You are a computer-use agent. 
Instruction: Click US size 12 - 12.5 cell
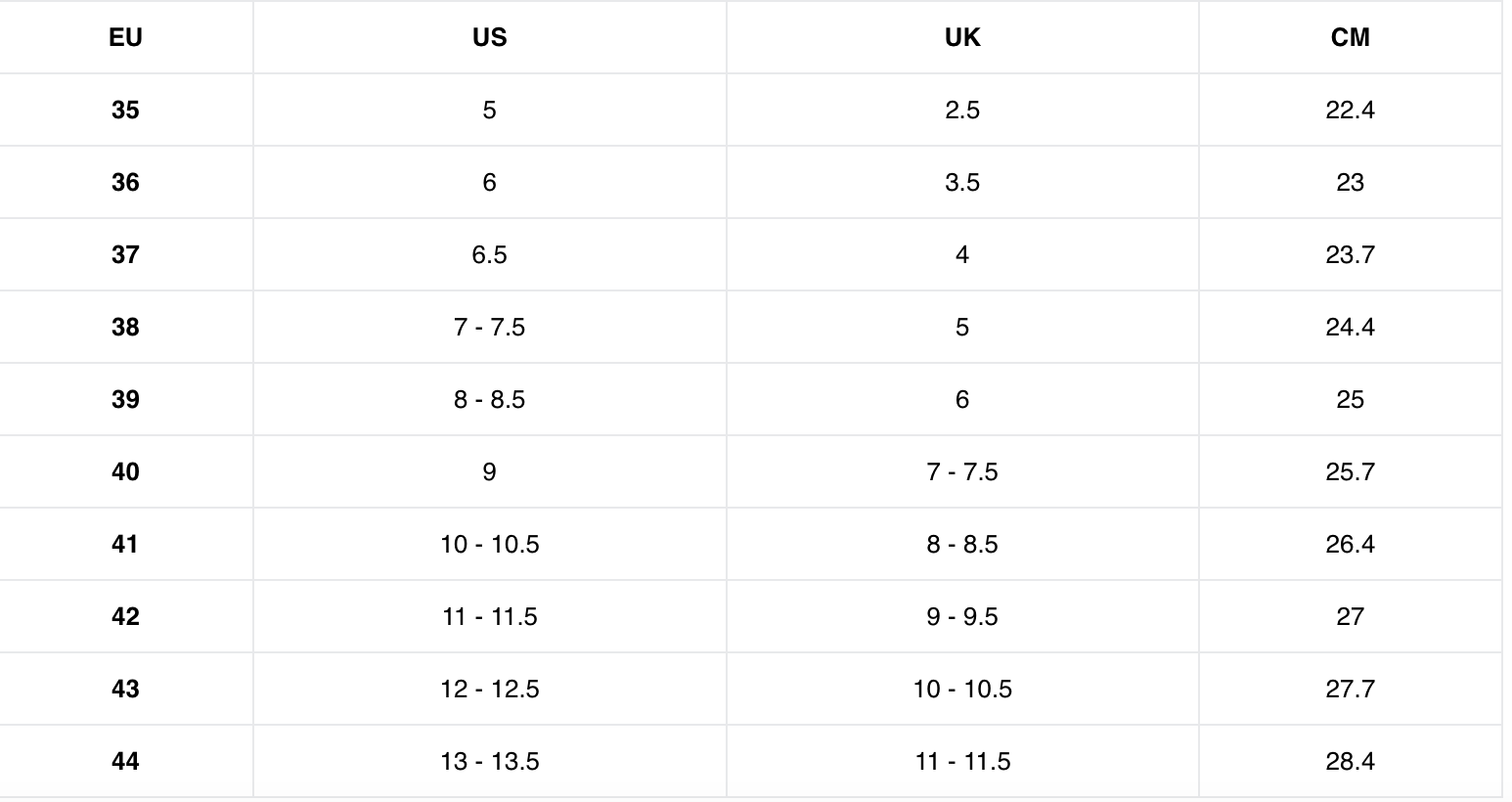pyautogui.click(x=489, y=689)
